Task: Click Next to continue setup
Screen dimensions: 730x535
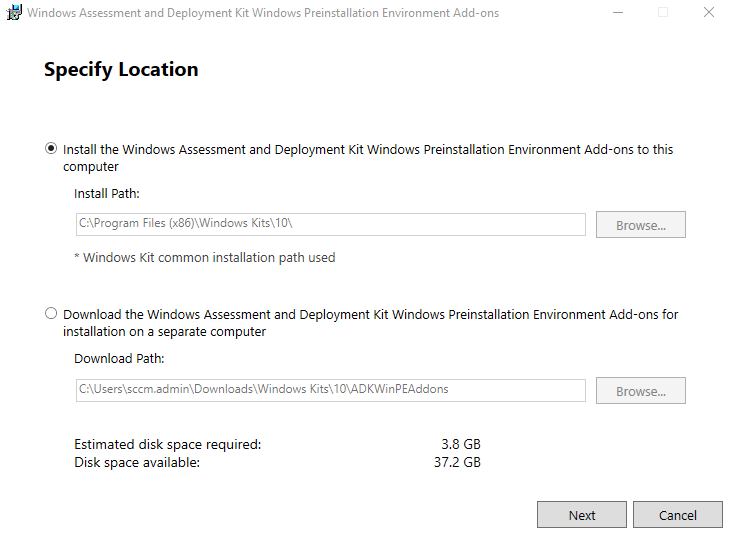Action: point(582,515)
